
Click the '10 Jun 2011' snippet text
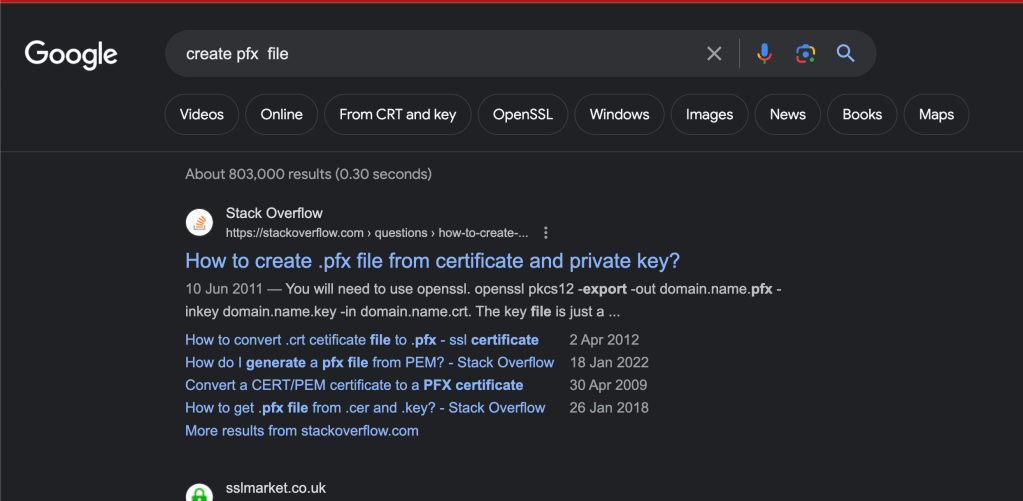(224, 289)
